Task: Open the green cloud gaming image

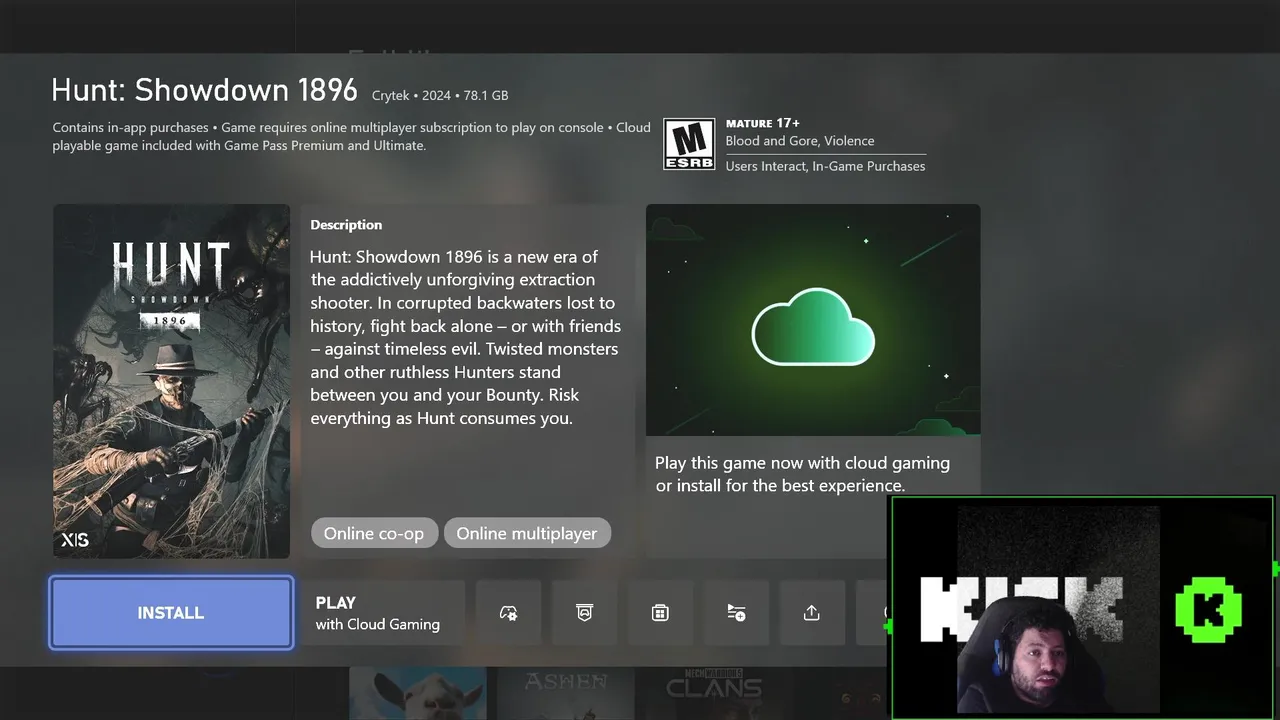Action: tap(813, 320)
